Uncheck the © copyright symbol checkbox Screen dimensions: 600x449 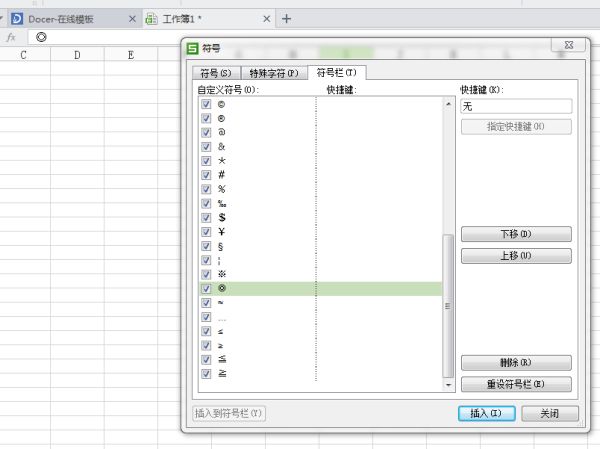coord(206,104)
